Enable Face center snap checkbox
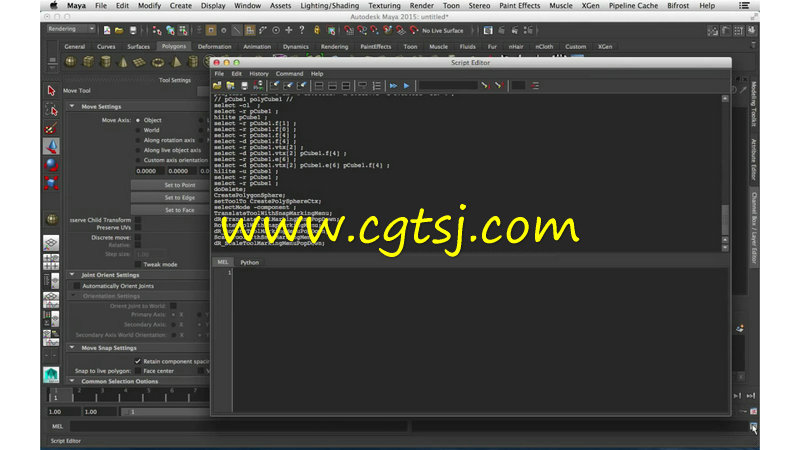The image size is (800, 450). click(138, 371)
